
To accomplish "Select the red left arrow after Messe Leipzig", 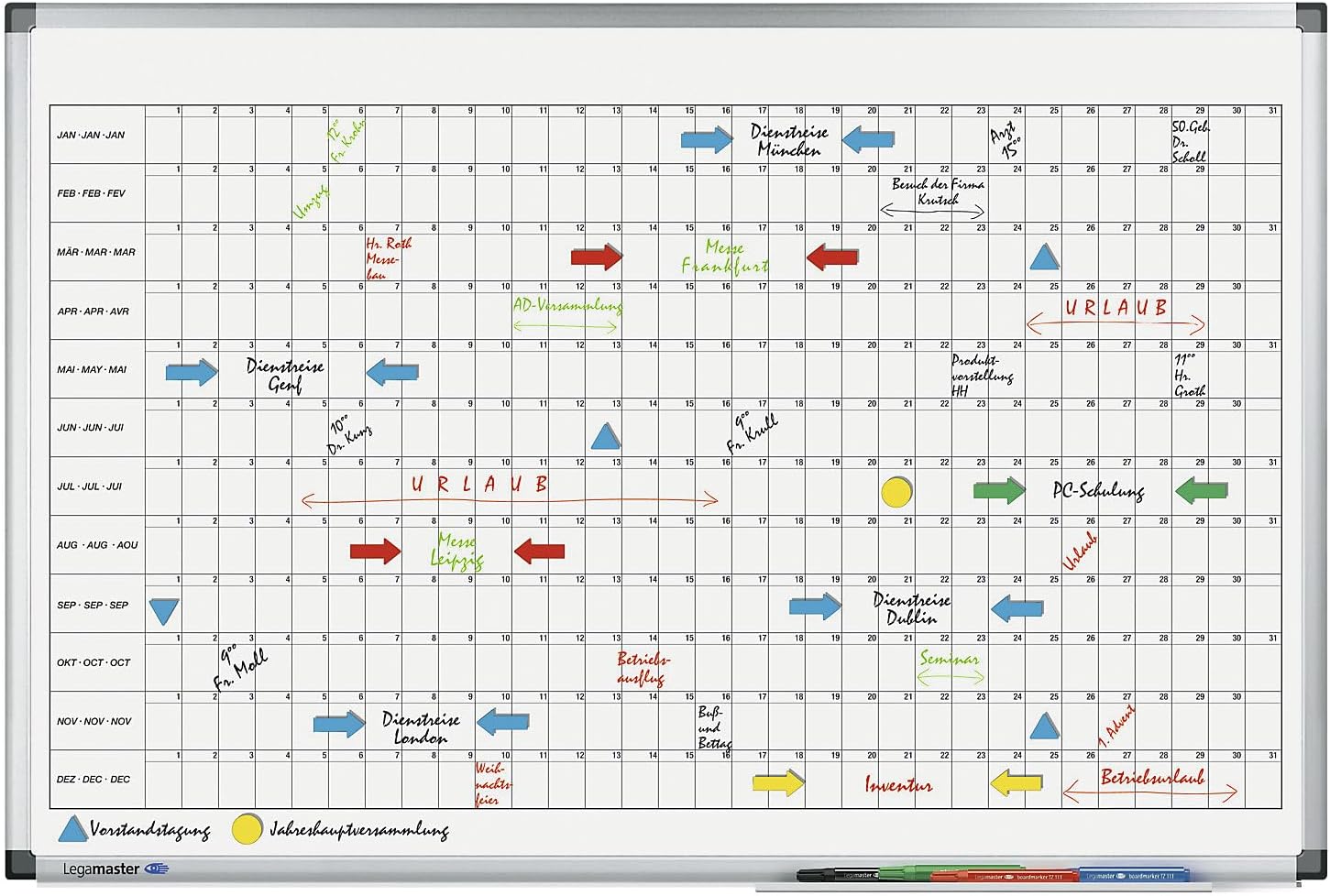I will tap(539, 551).
